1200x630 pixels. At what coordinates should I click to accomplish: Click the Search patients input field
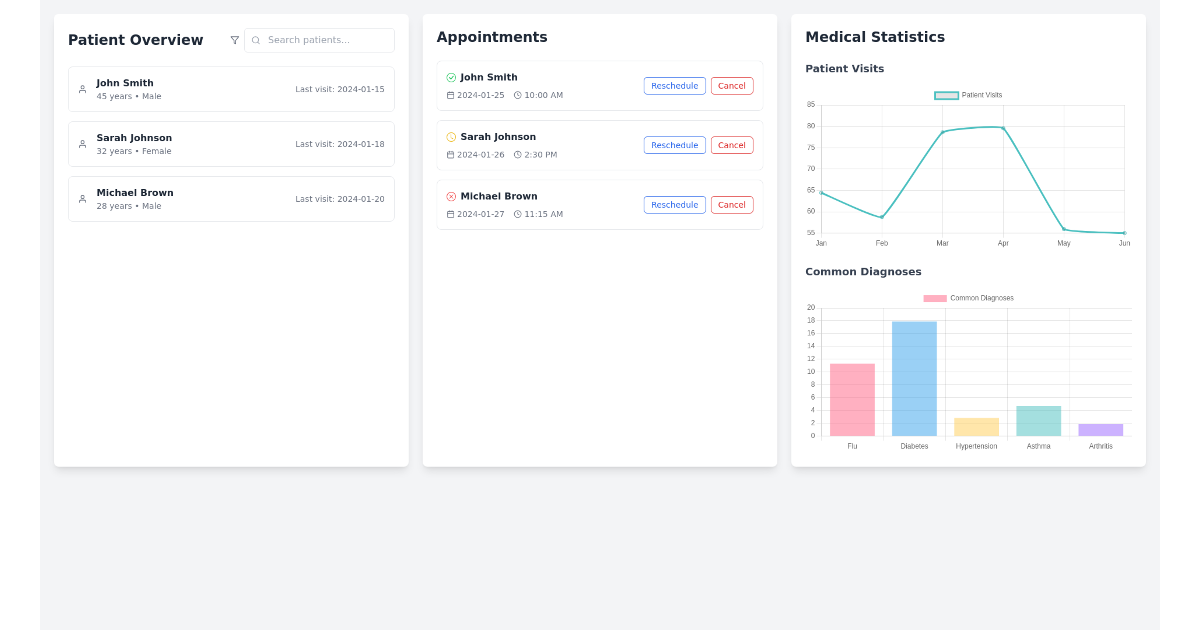(318, 40)
